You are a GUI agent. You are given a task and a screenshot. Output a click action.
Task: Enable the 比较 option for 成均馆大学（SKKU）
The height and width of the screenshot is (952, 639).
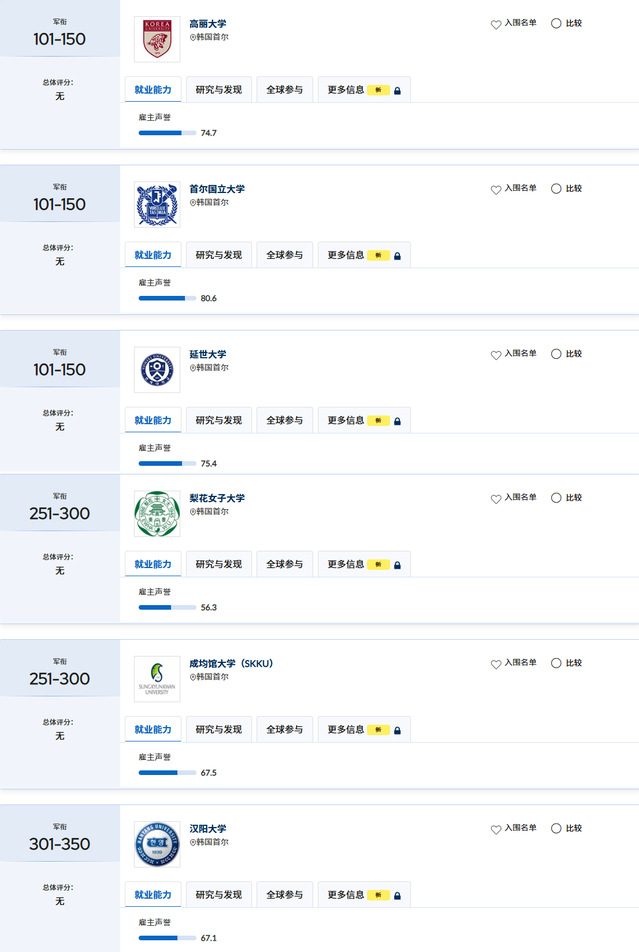tap(556, 663)
